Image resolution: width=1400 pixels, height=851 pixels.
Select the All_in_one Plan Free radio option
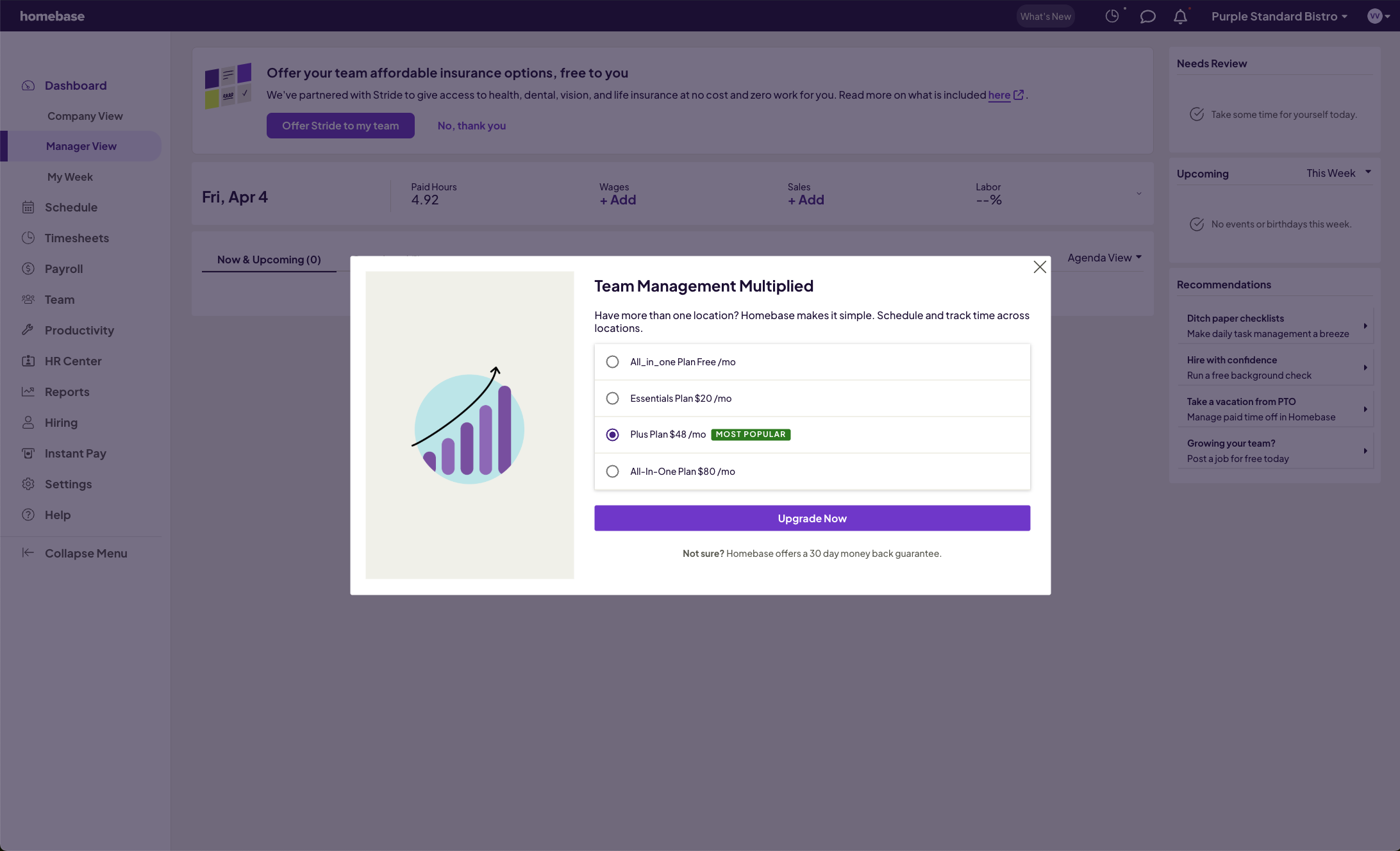pyautogui.click(x=612, y=362)
